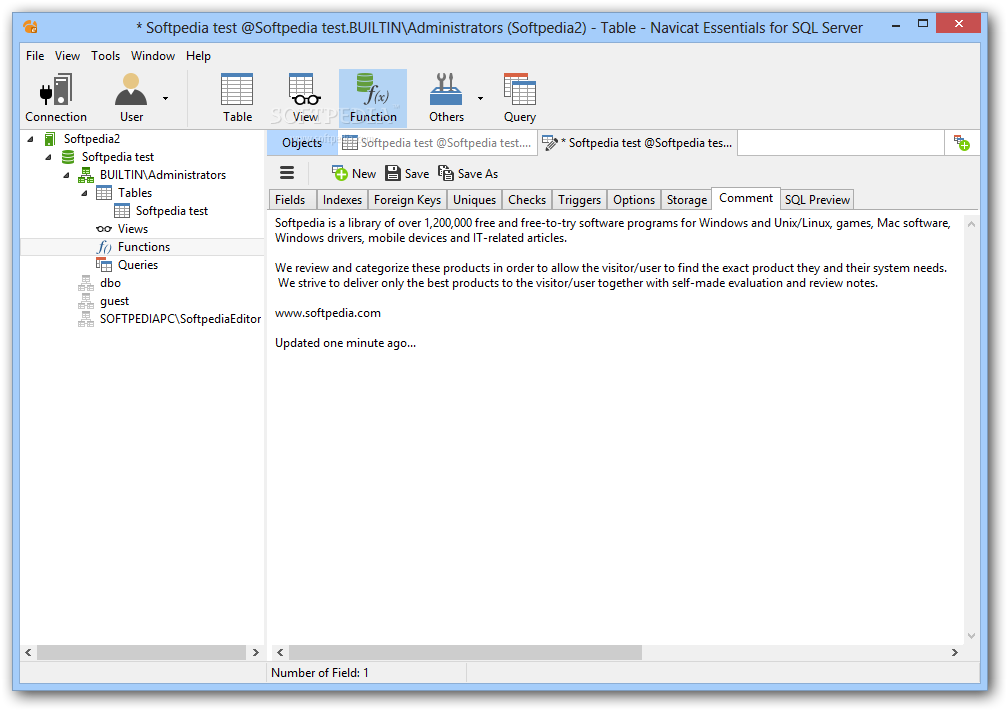Open the Others button dropdown arrow
1008x711 pixels.
pos(480,98)
